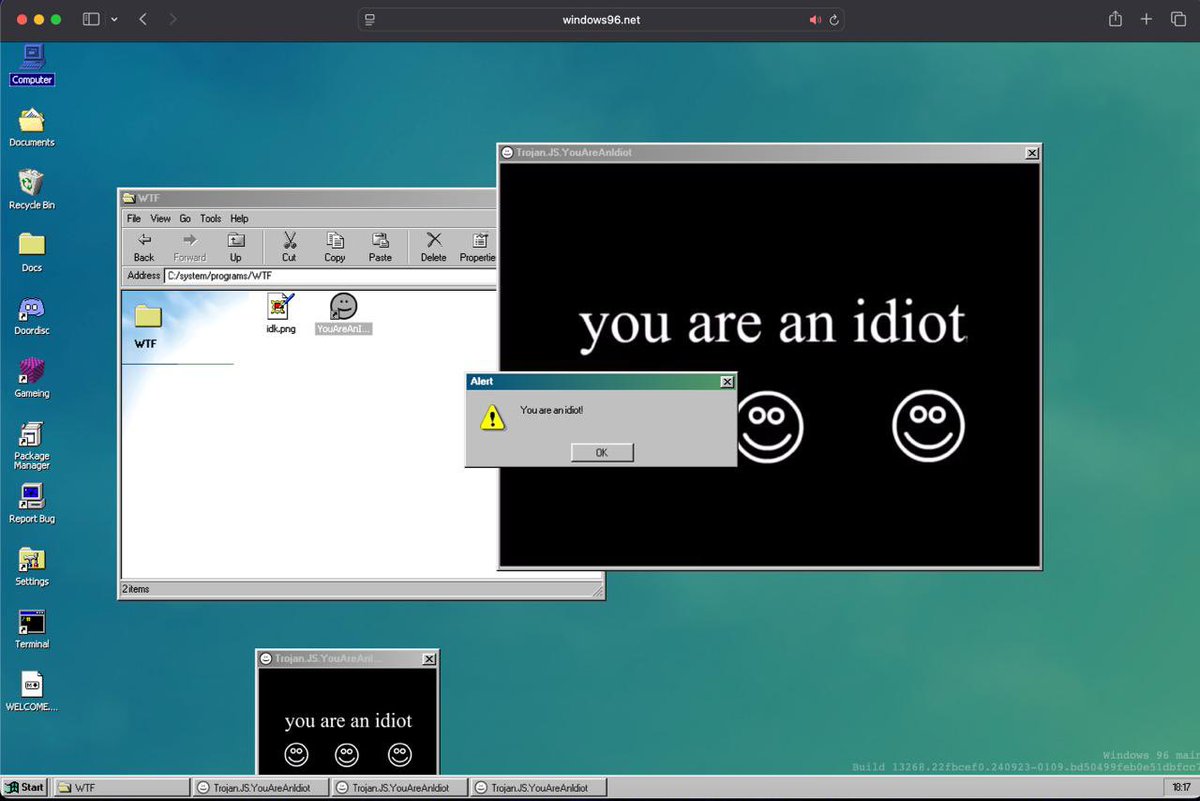The height and width of the screenshot is (801, 1200).
Task: Click the Start button on taskbar
Action: point(25,788)
